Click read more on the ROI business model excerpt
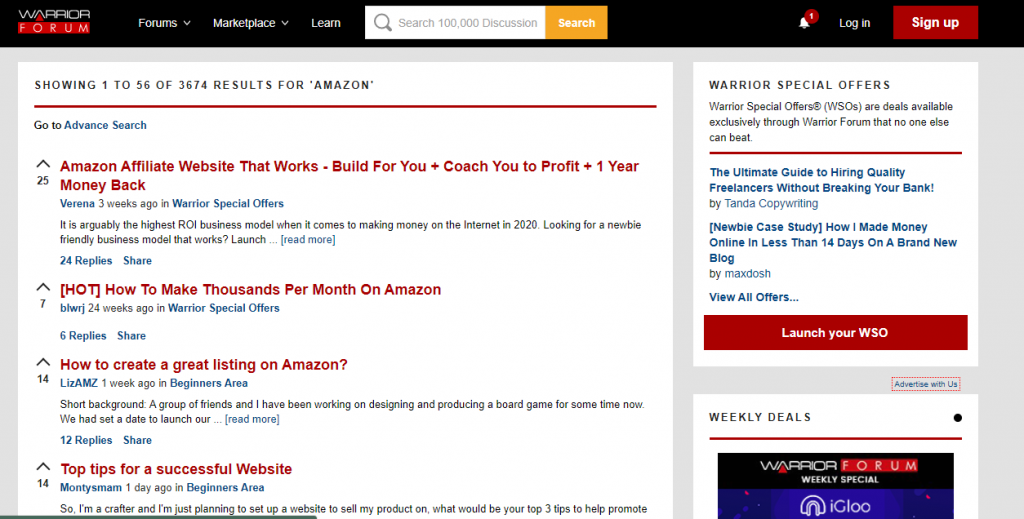The width and height of the screenshot is (1024, 519). coord(308,240)
